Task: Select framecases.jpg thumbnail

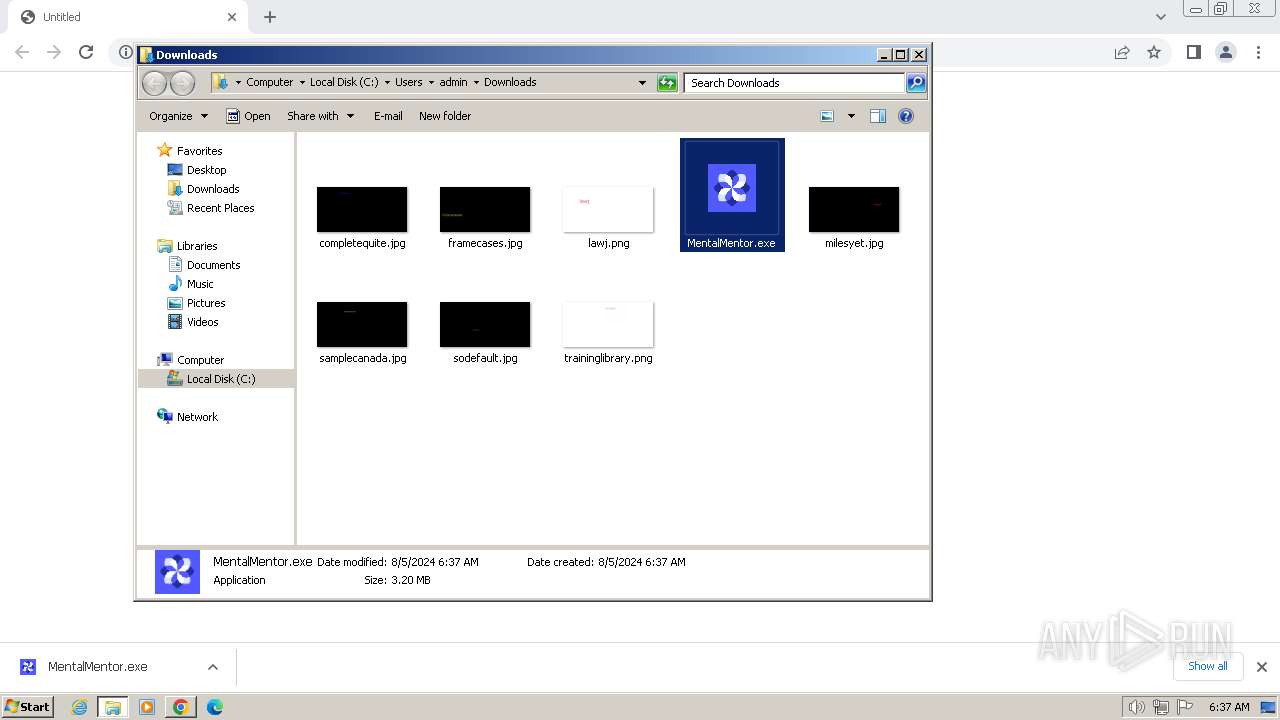Action: coord(485,209)
